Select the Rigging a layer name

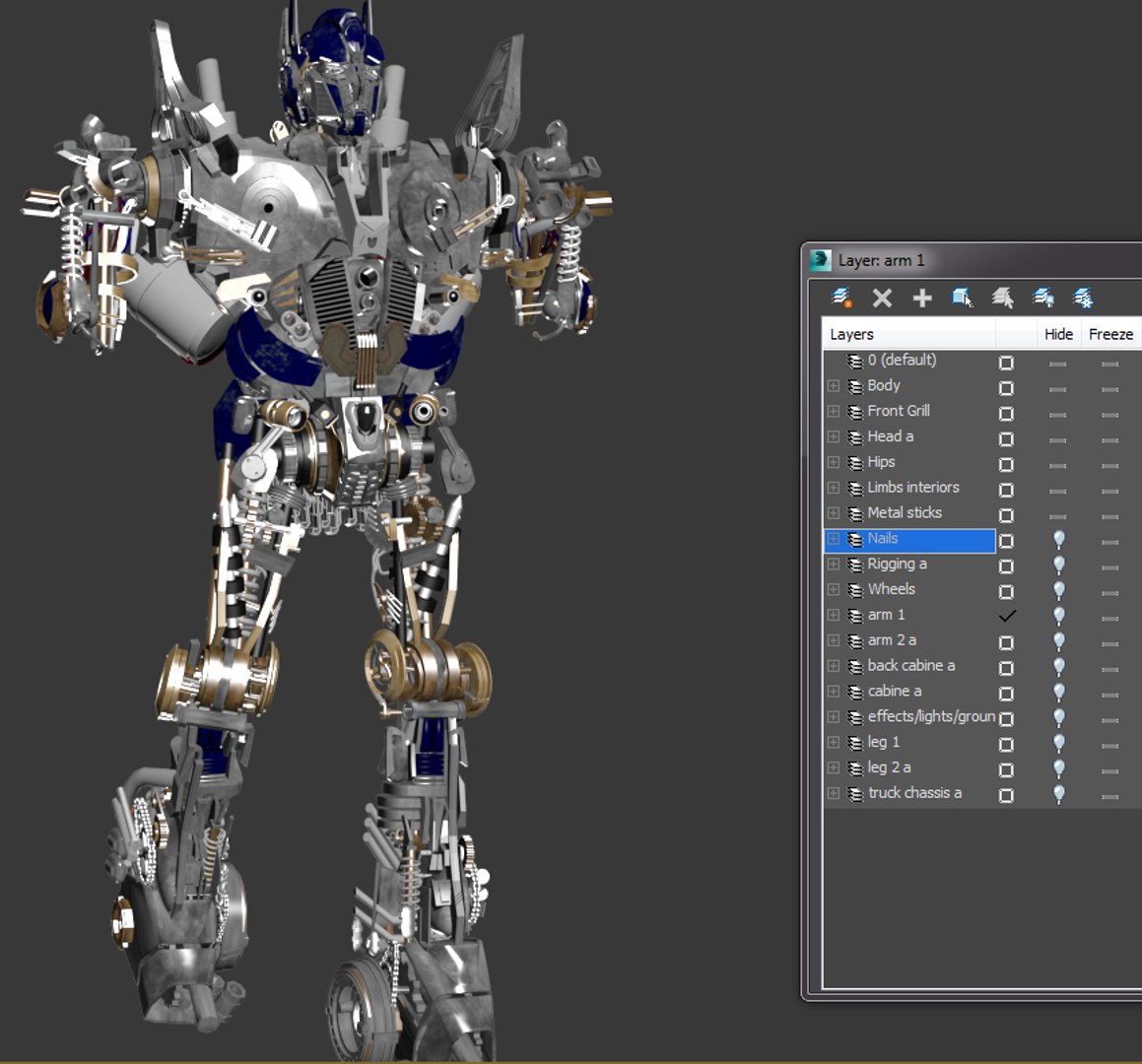click(897, 564)
